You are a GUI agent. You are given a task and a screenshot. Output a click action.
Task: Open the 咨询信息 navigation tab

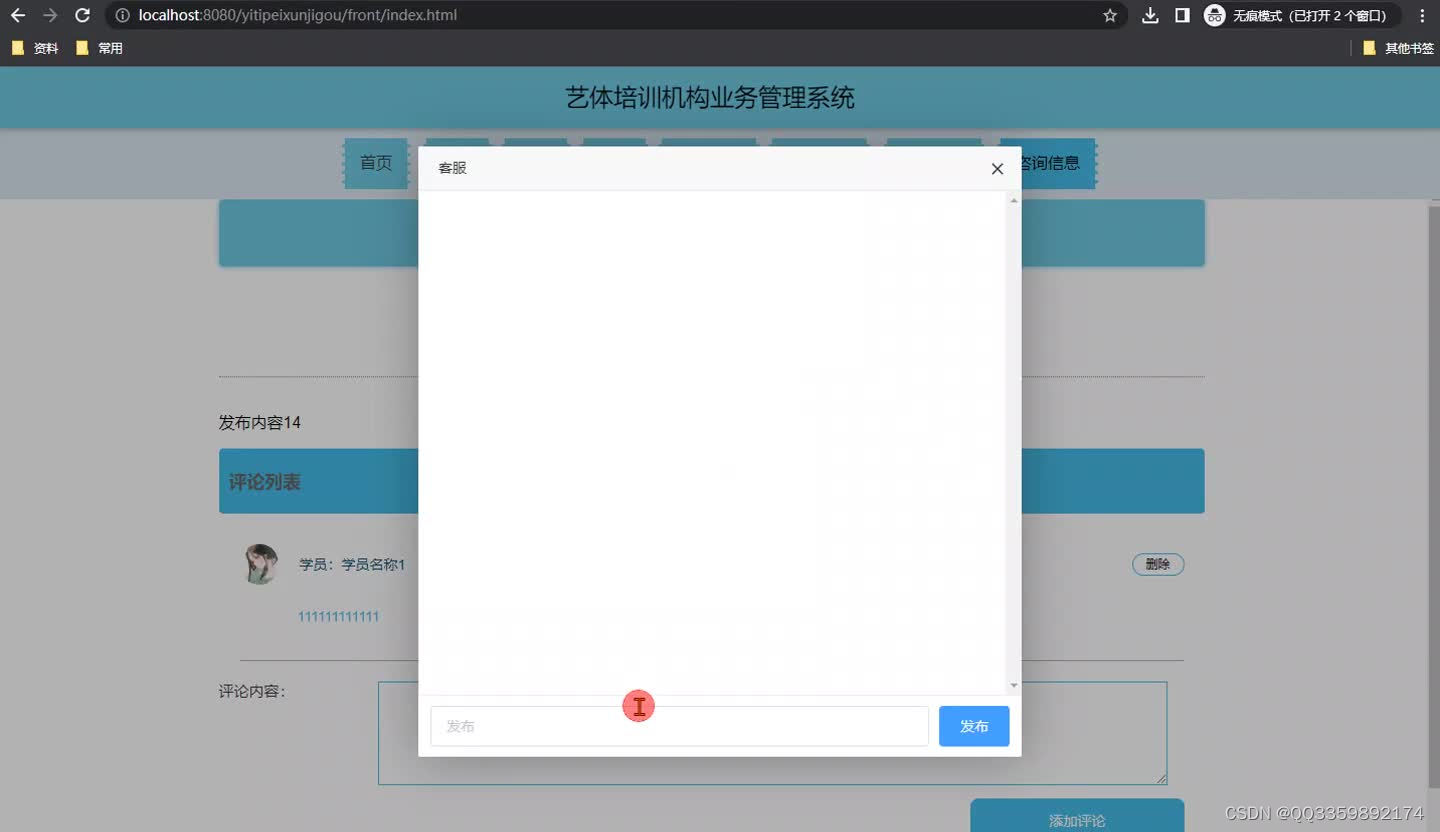pos(1059,163)
